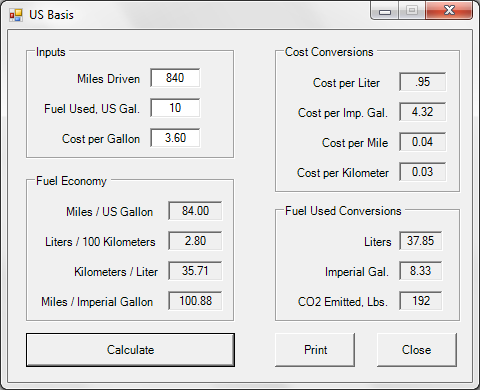Click the Imperial Gal. value 8.33
The width and height of the screenshot is (480, 390).
(x=421, y=271)
